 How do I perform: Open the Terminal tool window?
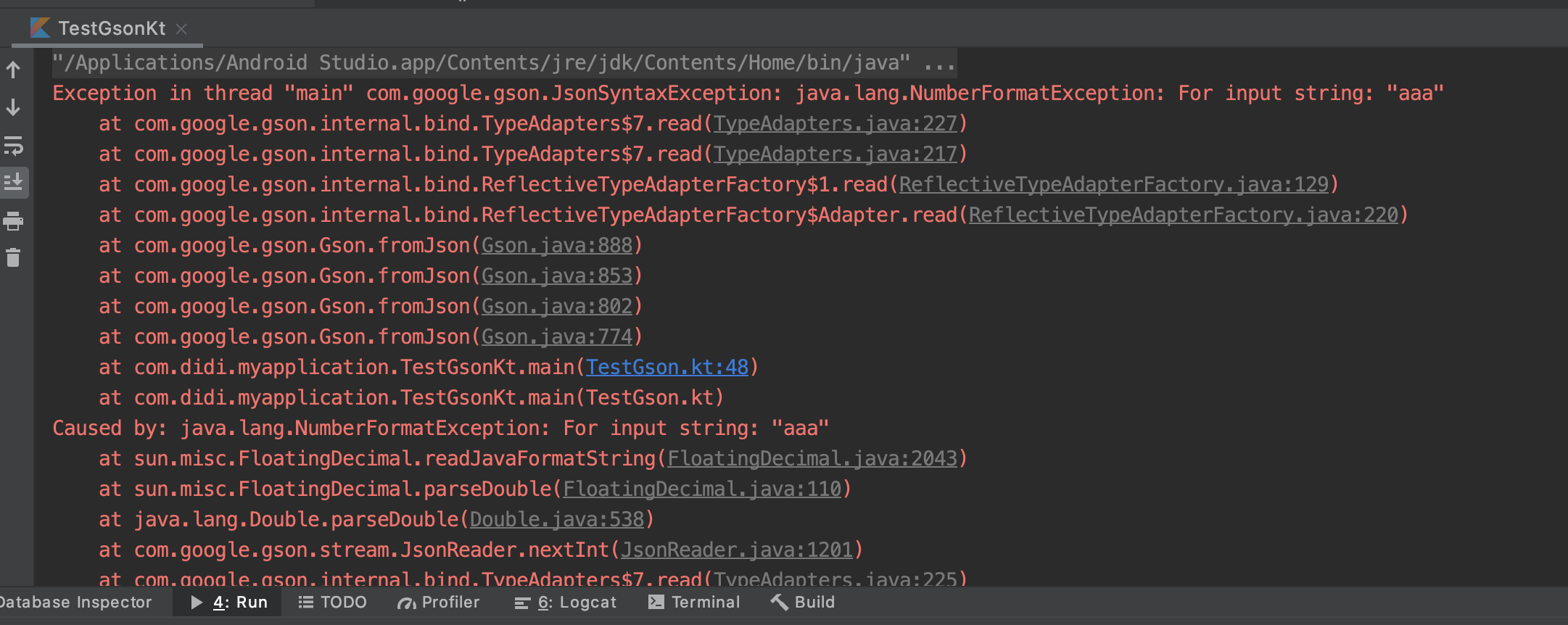point(694,603)
